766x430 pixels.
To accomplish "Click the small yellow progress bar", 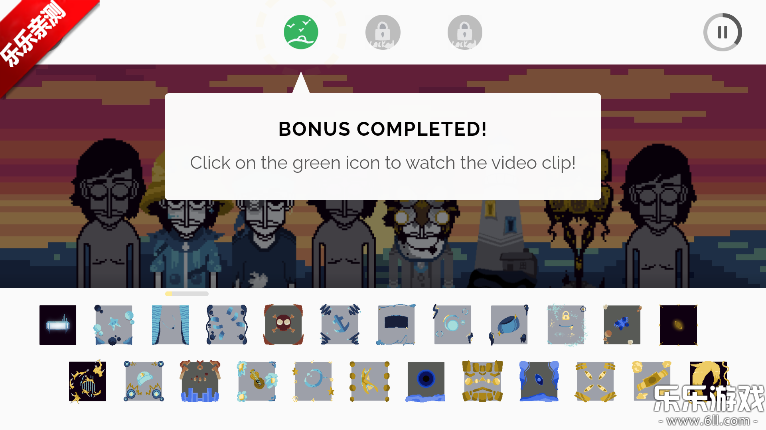I will point(187,294).
